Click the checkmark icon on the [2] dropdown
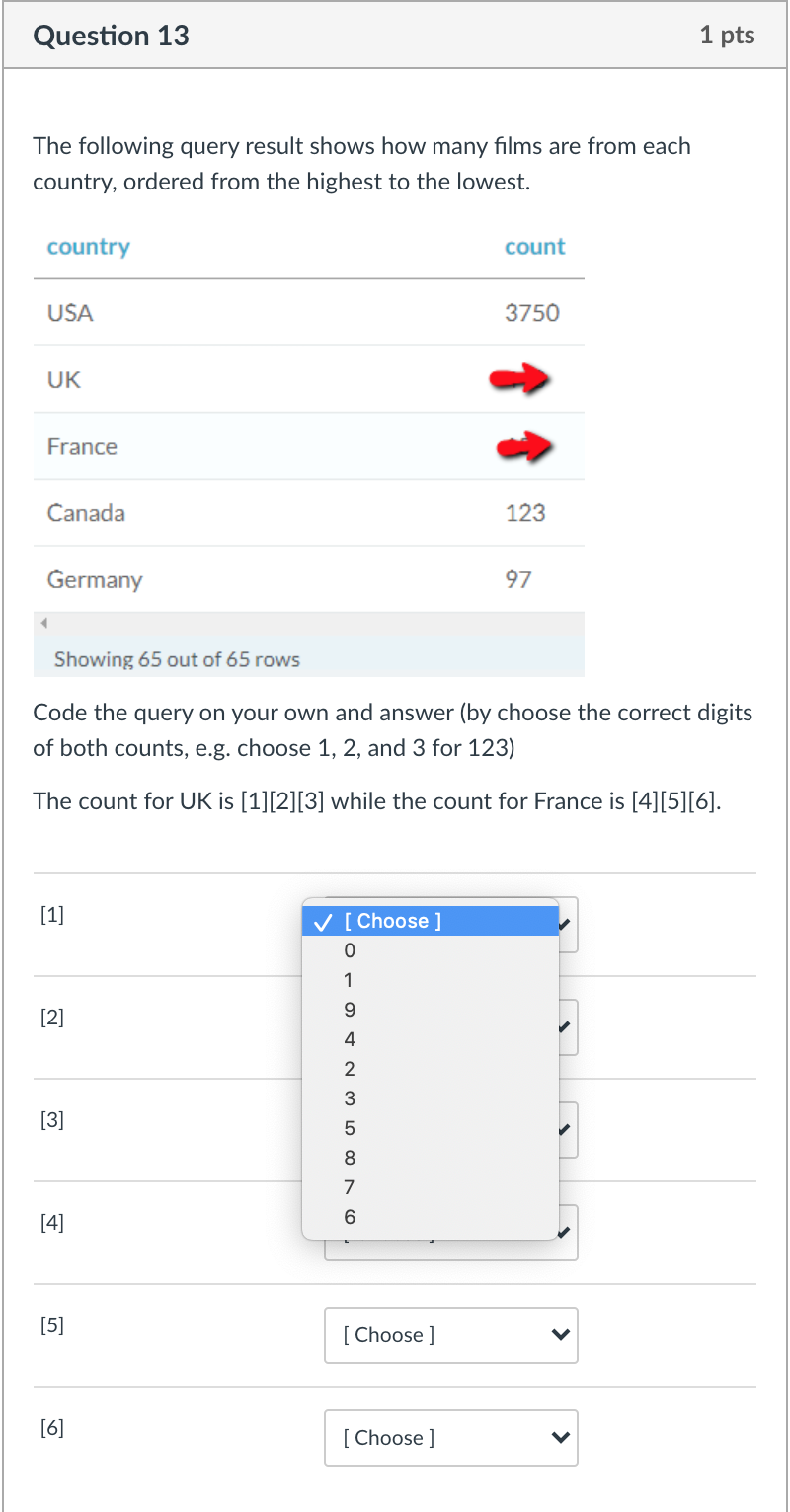Screen dimensions: 790x1512 (x=564, y=1026)
